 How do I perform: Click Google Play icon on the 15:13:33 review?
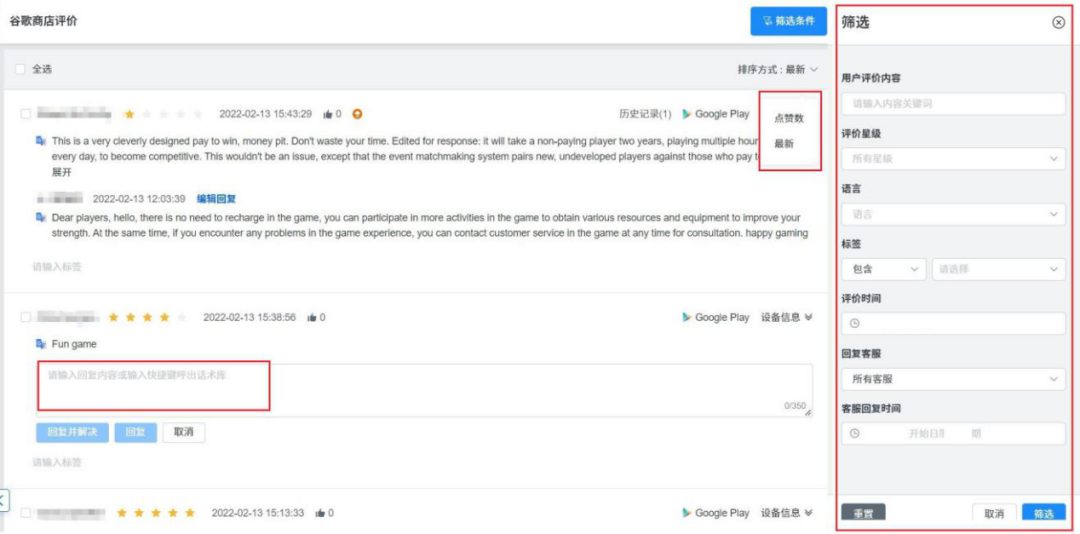[687, 513]
